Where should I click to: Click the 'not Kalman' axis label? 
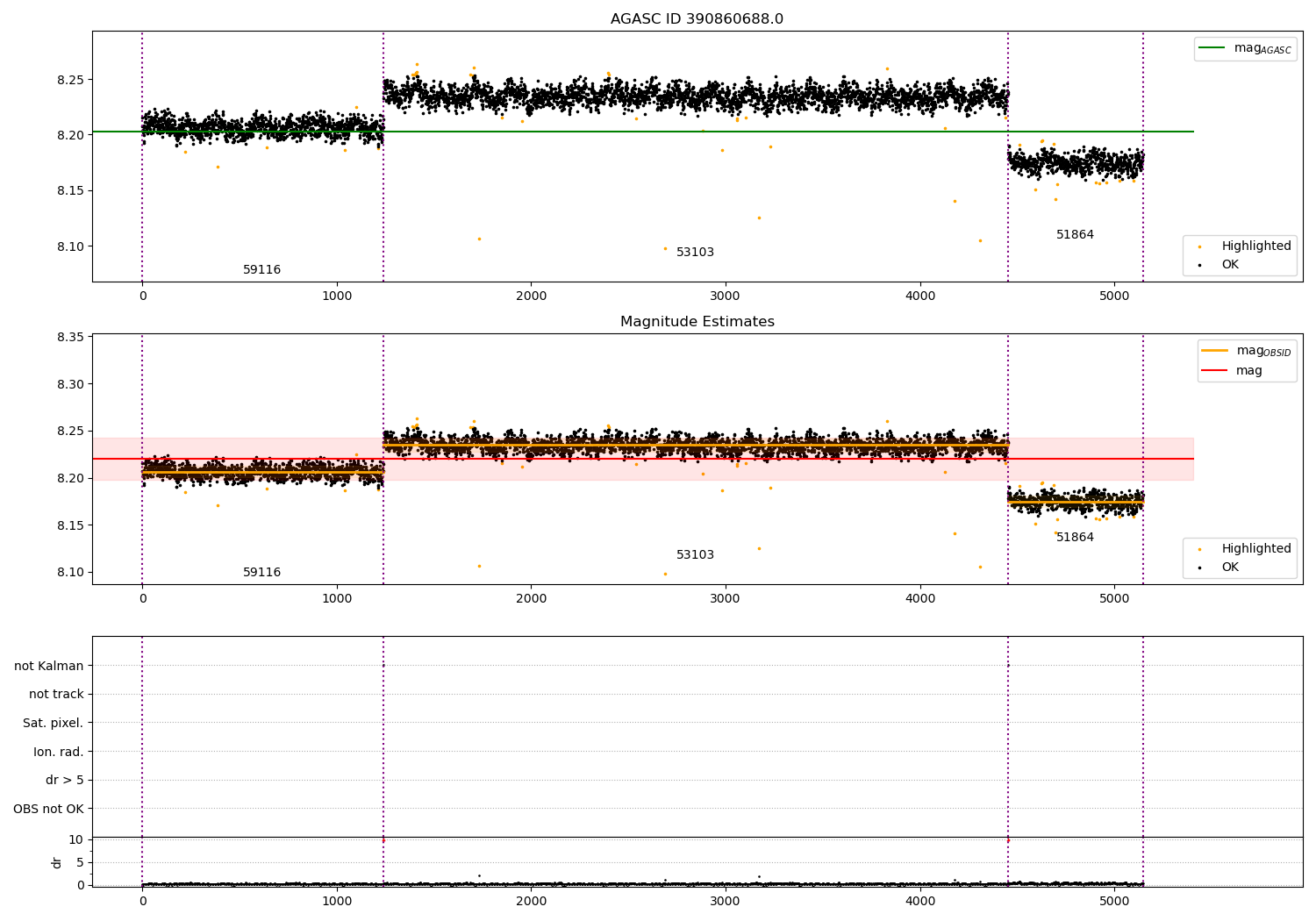[x=49, y=666]
